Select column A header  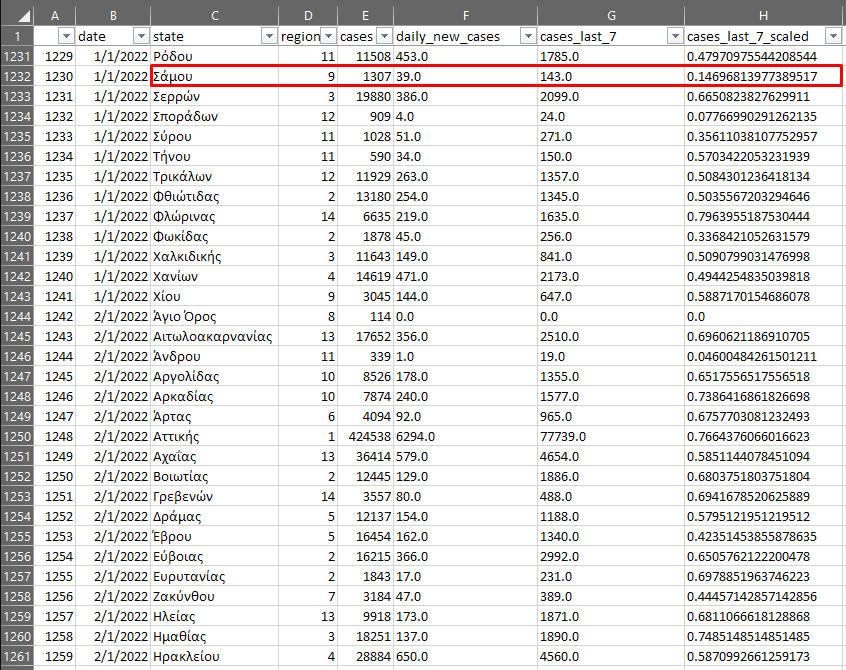click(54, 16)
